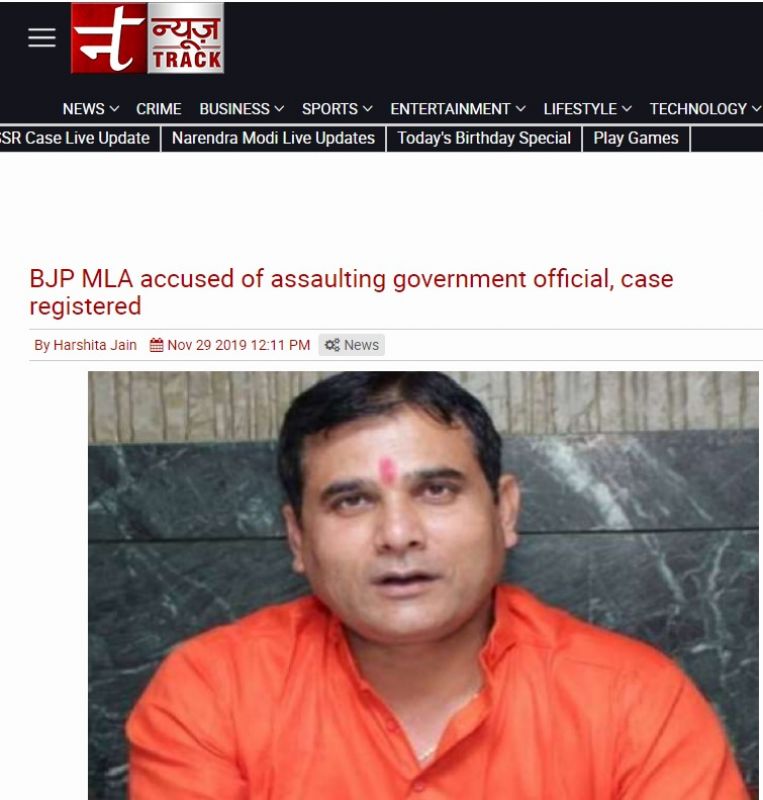Expand the SPORTS dropdown chevron
This screenshot has height=800, width=763.
click(x=367, y=109)
